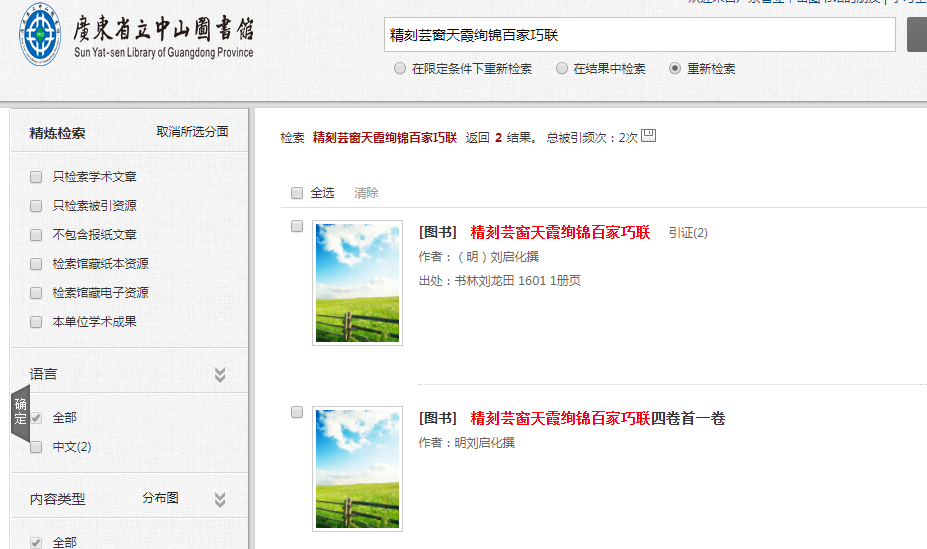Collapse the 内容类型 section chevron
The width and height of the screenshot is (927, 549).
[220, 499]
